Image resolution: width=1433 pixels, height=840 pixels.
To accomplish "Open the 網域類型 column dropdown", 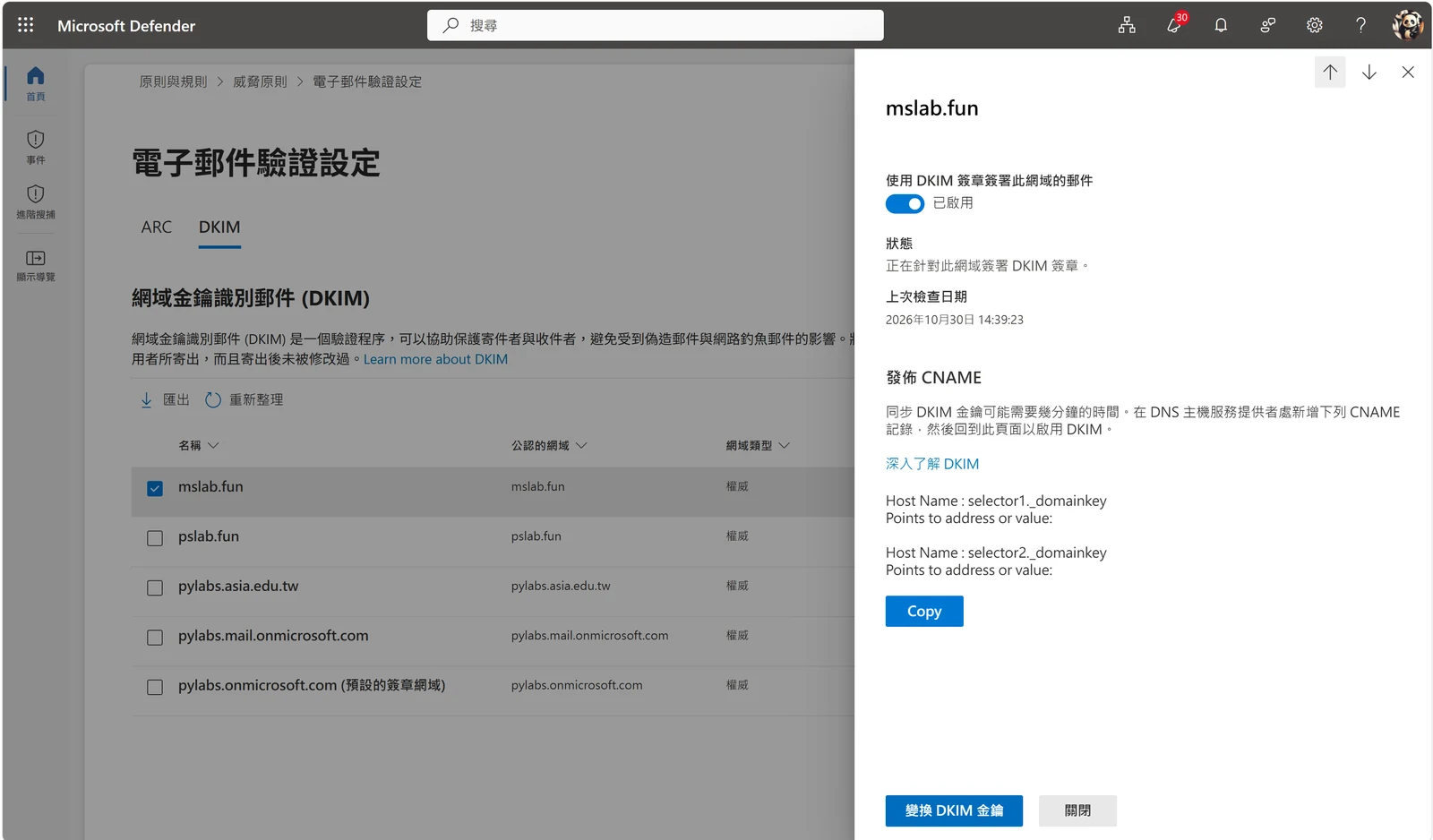I will pyautogui.click(x=784, y=445).
